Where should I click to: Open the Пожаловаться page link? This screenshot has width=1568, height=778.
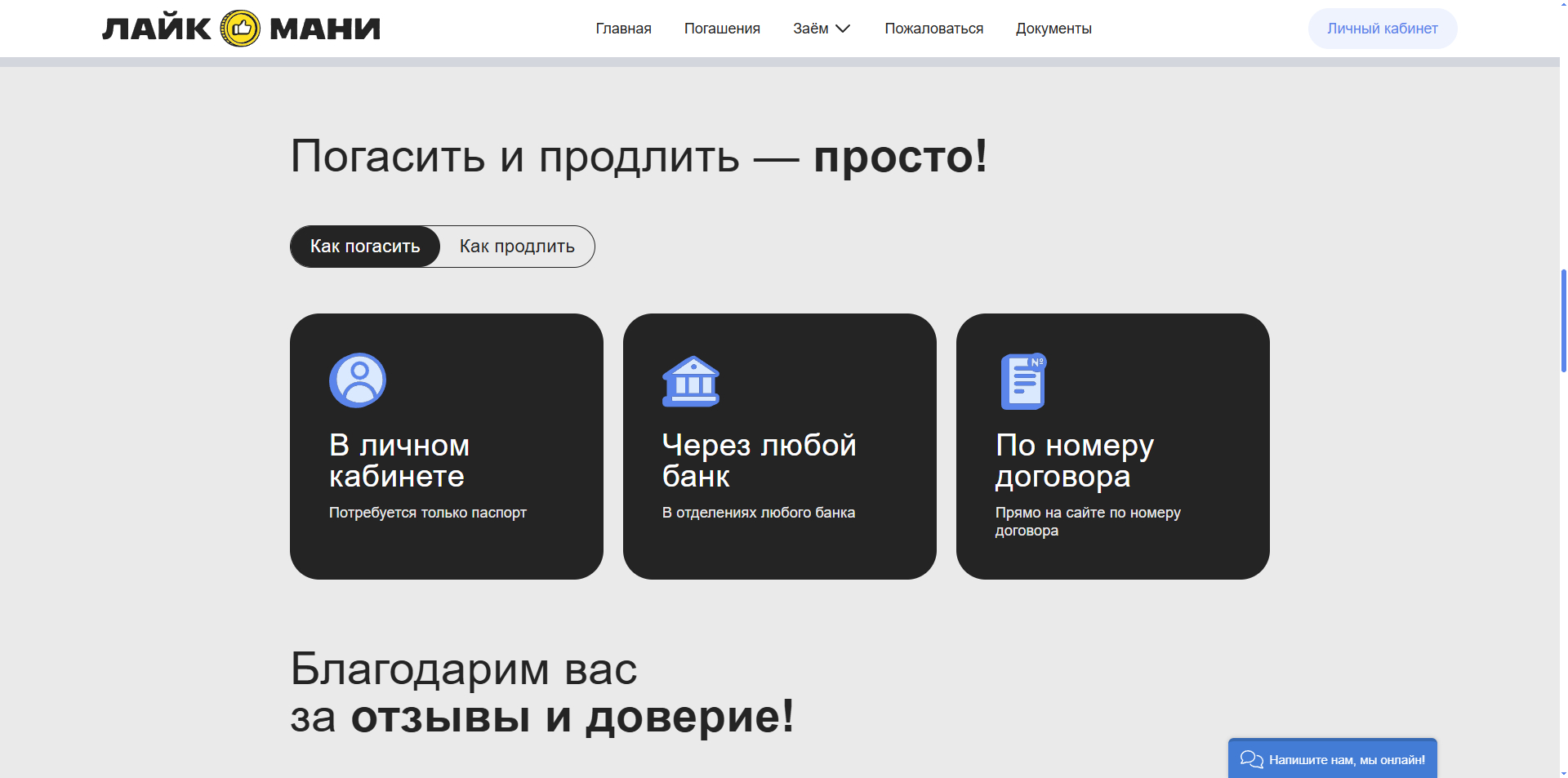tap(933, 29)
